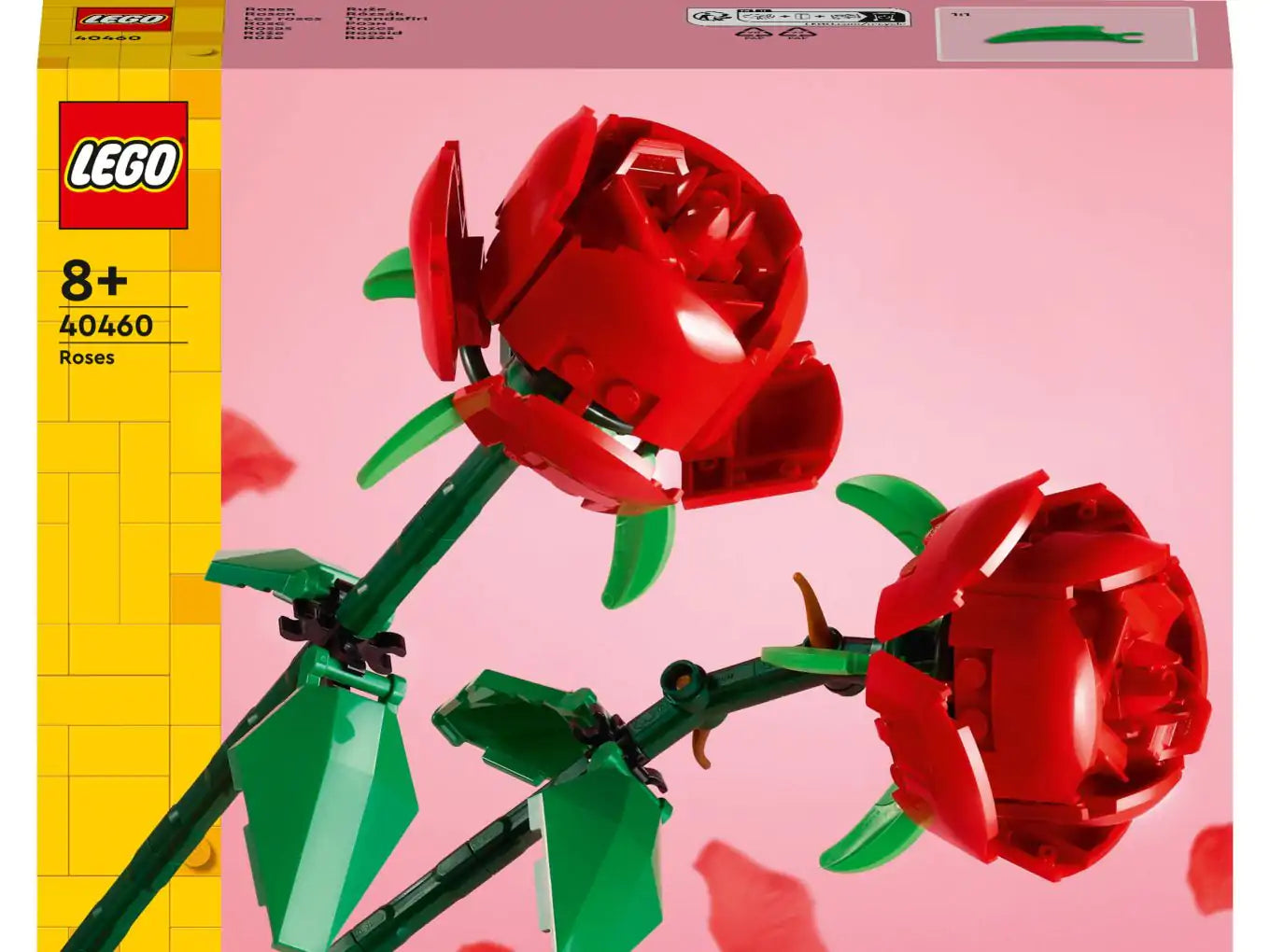Click the second recycling triangle symbol

pos(796,35)
